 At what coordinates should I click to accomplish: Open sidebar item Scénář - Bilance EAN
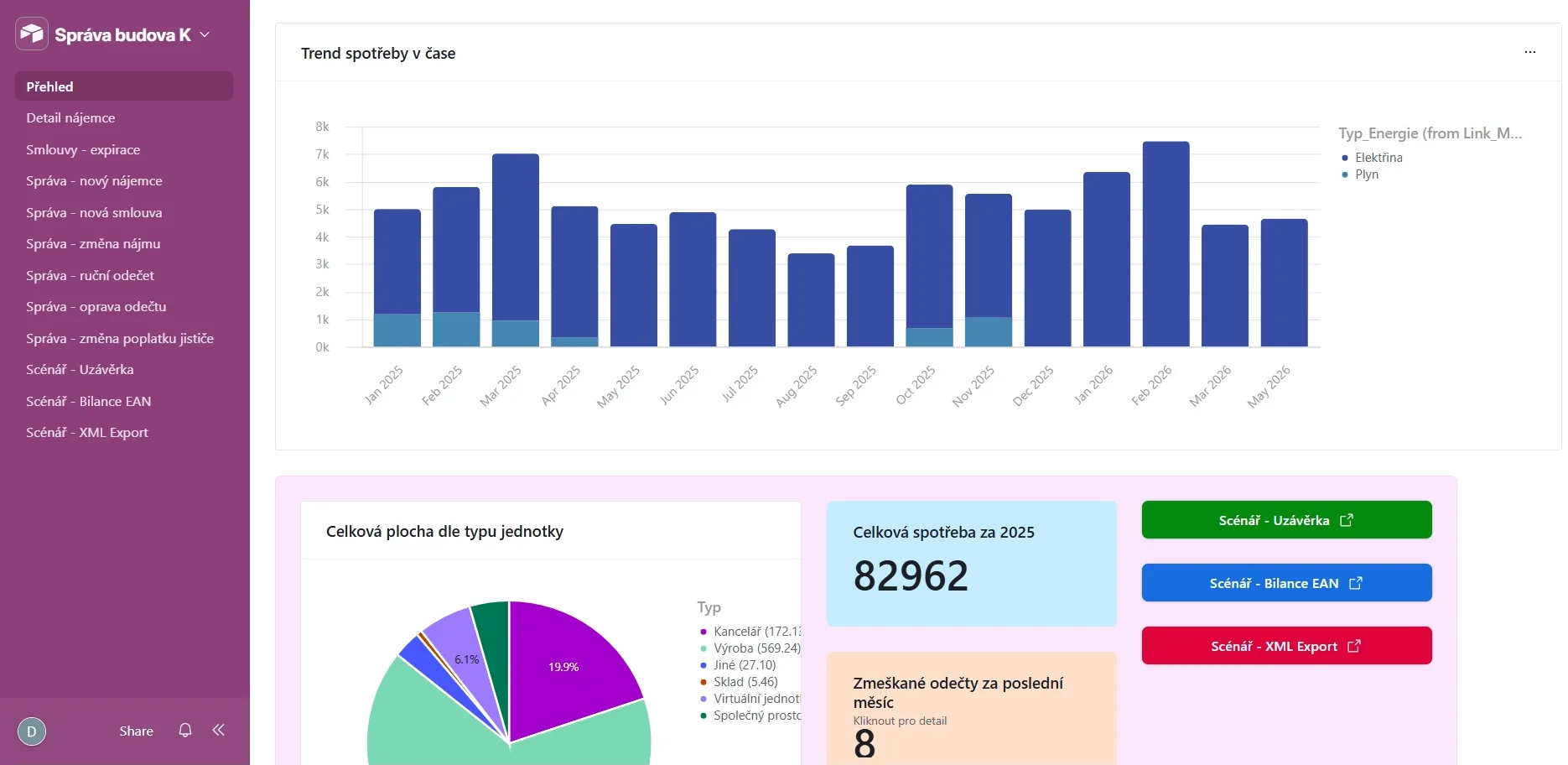(124, 402)
